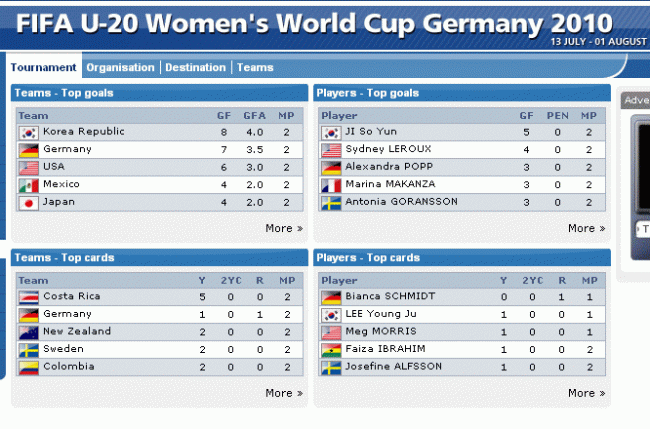Switch to the Organisation tab
The height and width of the screenshot is (429, 650).
click(x=120, y=67)
